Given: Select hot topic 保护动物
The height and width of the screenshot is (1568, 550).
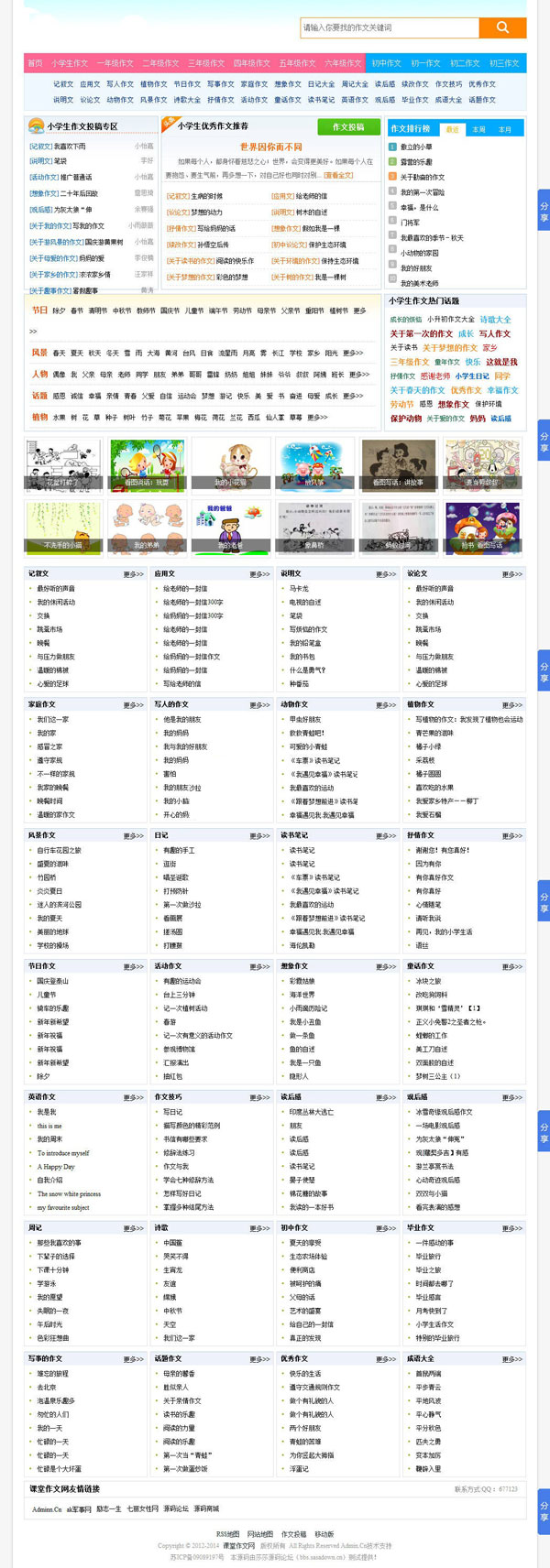Looking at the screenshot, I should click(405, 419).
